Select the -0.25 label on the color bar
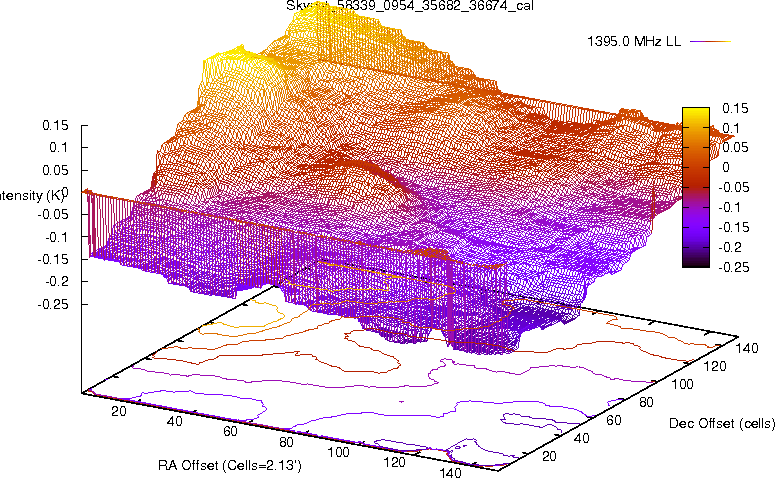This screenshot has width=775, height=478. click(733, 267)
